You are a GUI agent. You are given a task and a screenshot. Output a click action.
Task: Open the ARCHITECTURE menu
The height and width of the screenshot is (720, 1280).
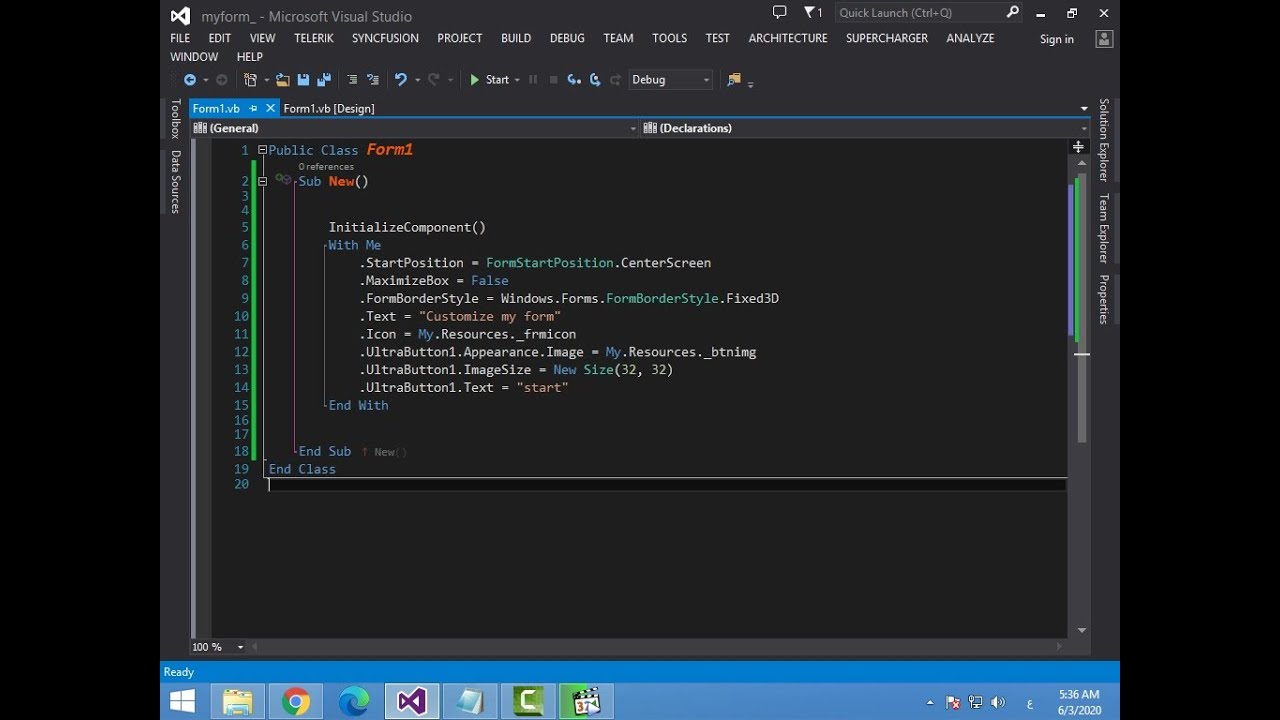click(x=788, y=38)
